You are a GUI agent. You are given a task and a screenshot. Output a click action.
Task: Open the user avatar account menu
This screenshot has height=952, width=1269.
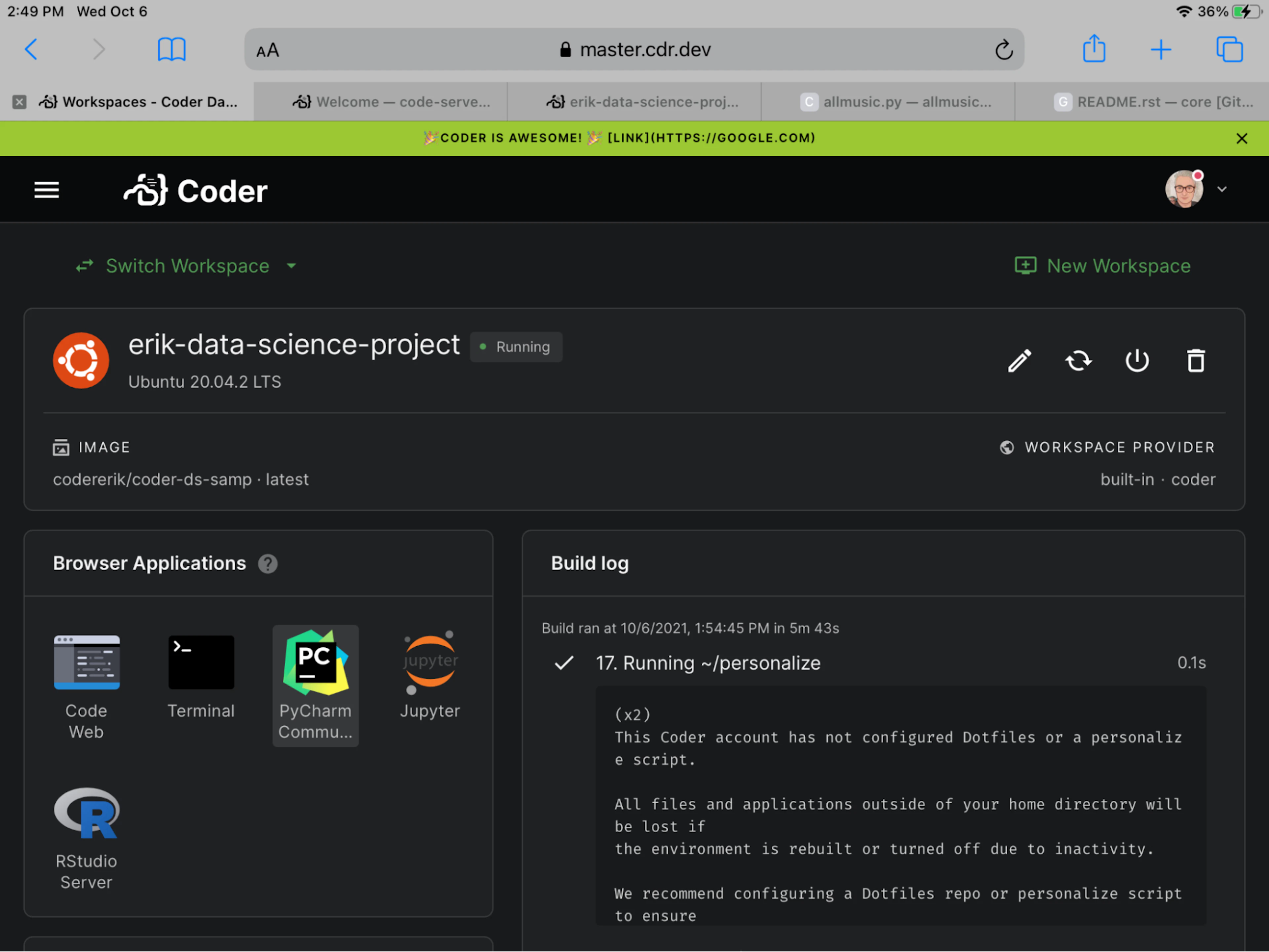pyautogui.click(x=1196, y=189)
